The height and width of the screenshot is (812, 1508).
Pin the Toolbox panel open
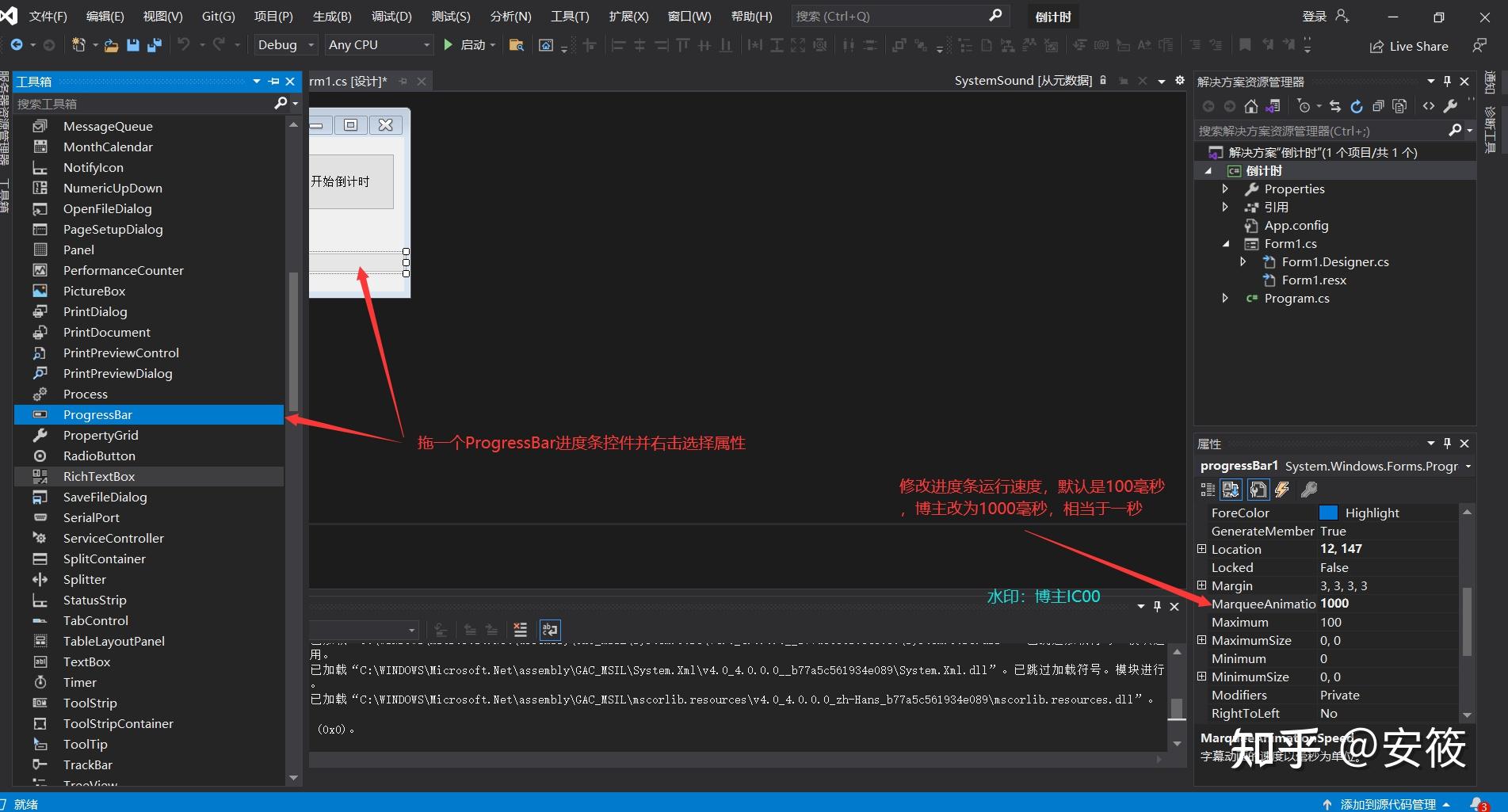[273, 81]
